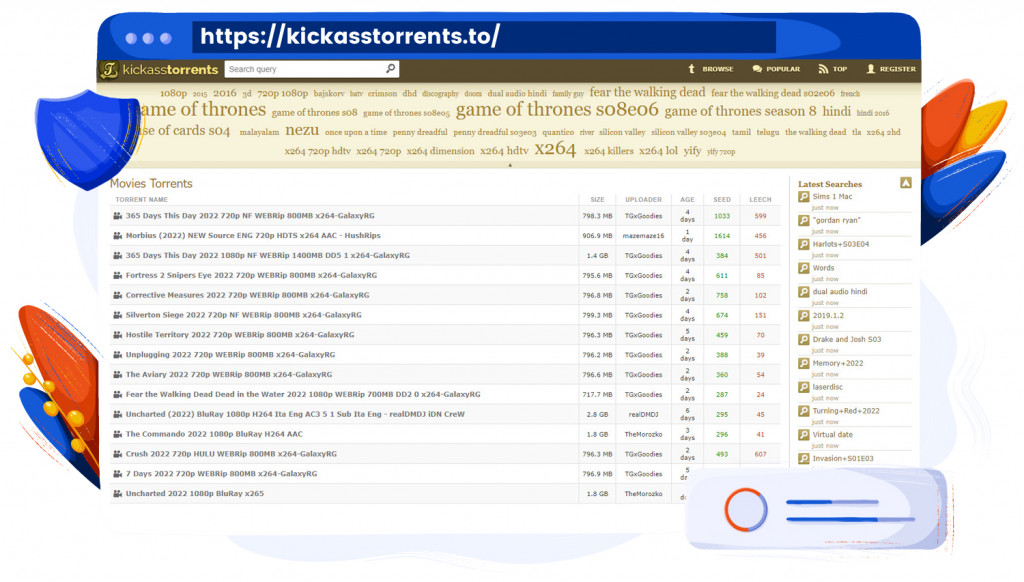Open 'Uncharted (2022) BluRay 1080p H264' torrent
This screenshot has width=1024, height=582.
pyautogui.click(x=295, y=414)
